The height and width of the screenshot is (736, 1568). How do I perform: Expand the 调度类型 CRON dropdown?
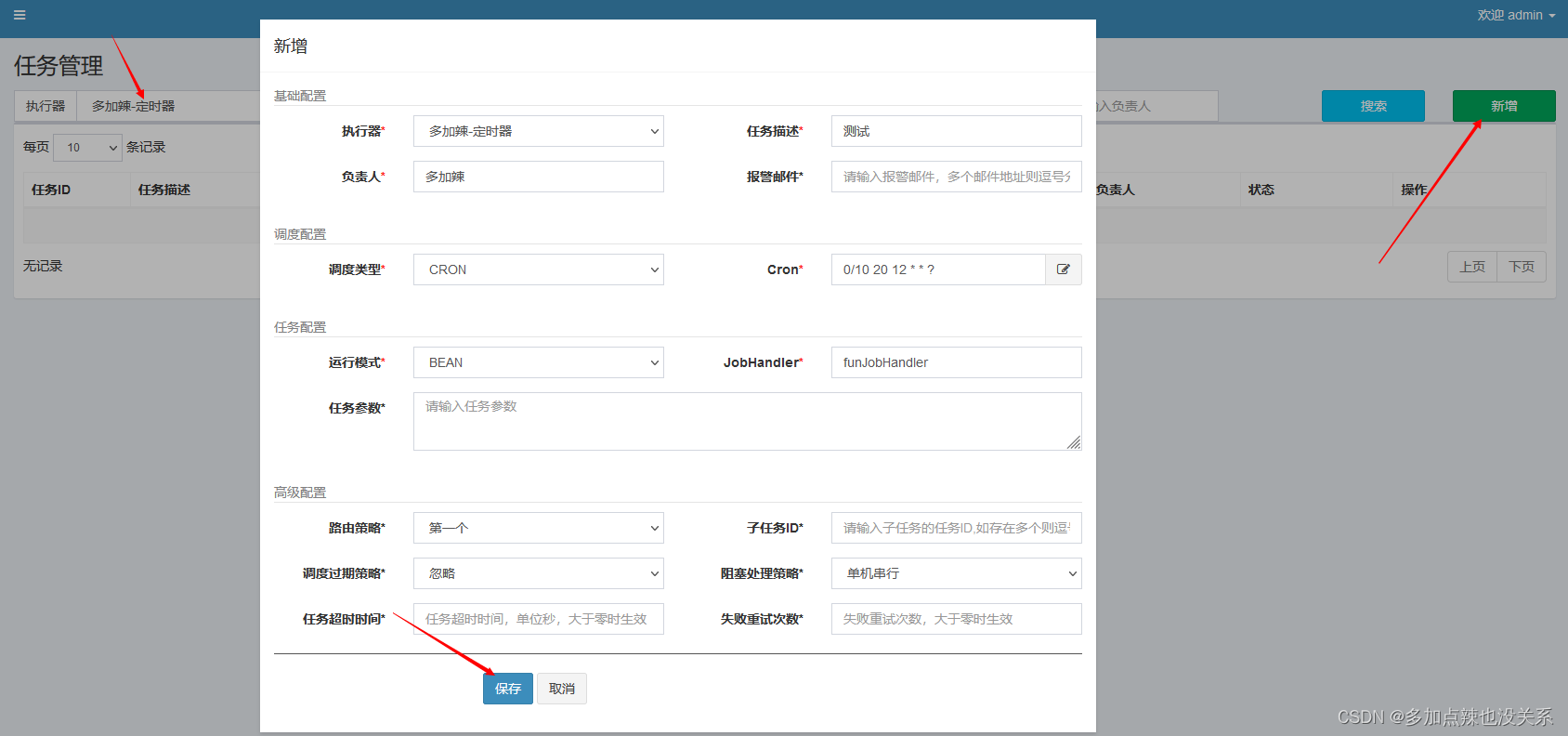(x=539, y=269)
